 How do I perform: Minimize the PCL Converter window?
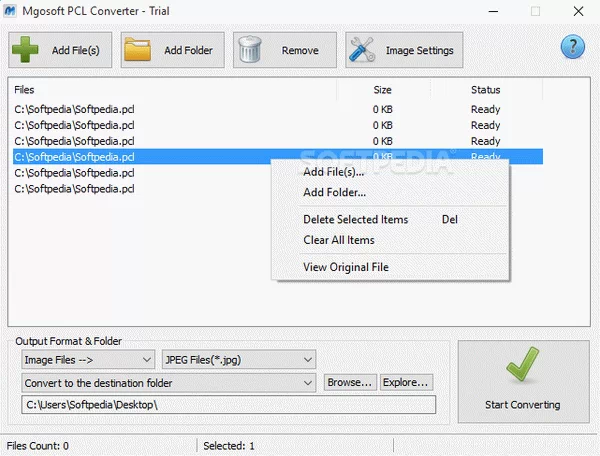[493, 11]
